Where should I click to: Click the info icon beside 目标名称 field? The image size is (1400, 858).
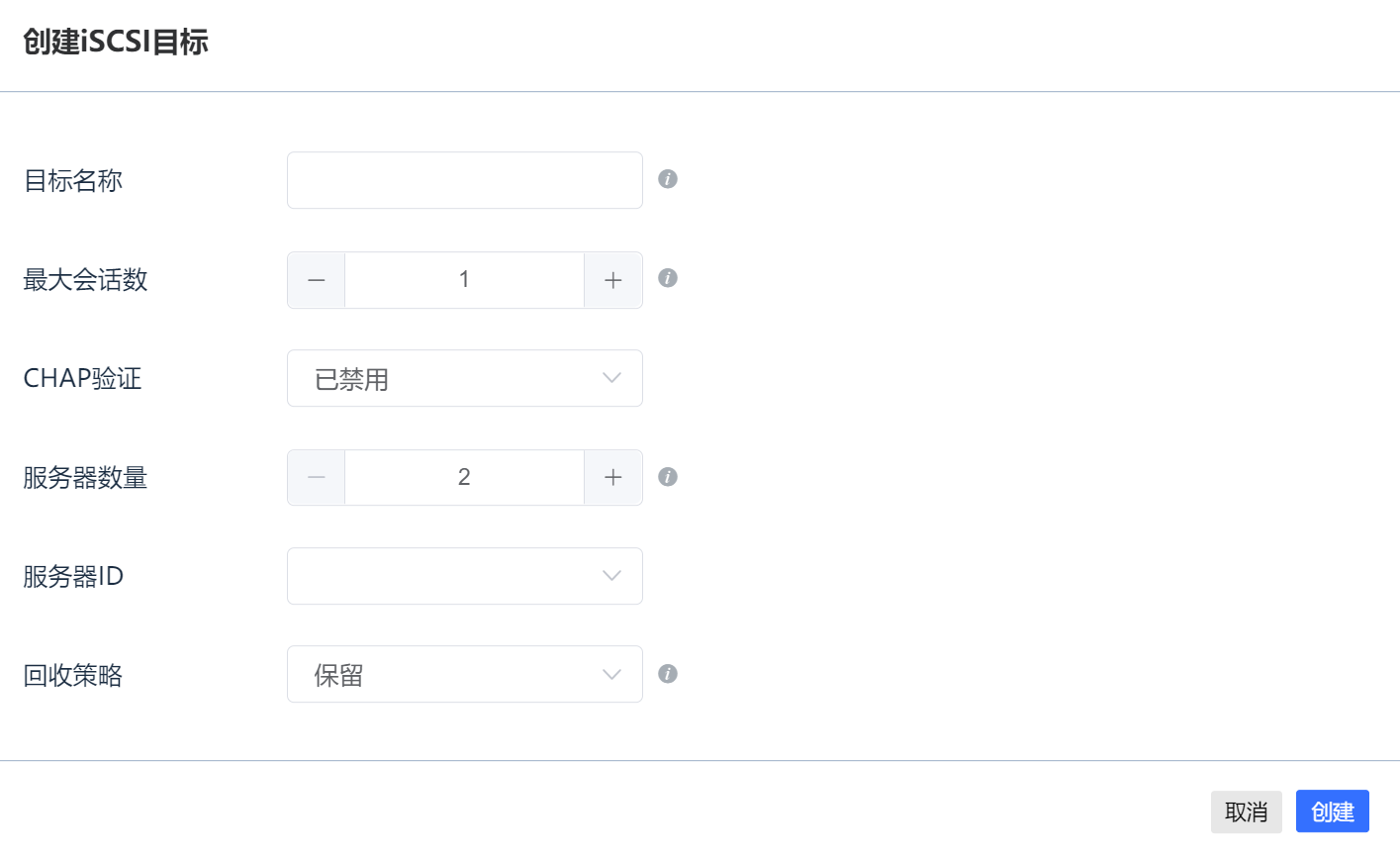tap(668, 179)
